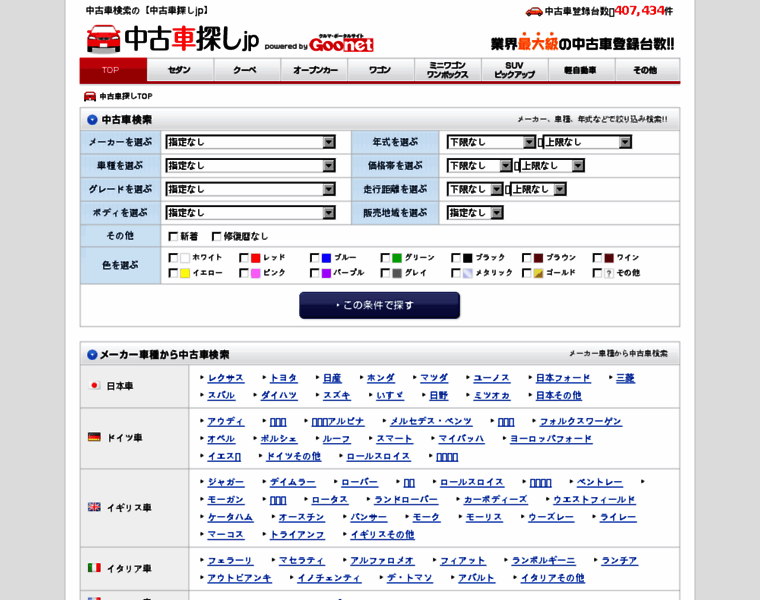Click the Germany flag icon
Screen dimensions: 760x600
(x=94, y=437)
